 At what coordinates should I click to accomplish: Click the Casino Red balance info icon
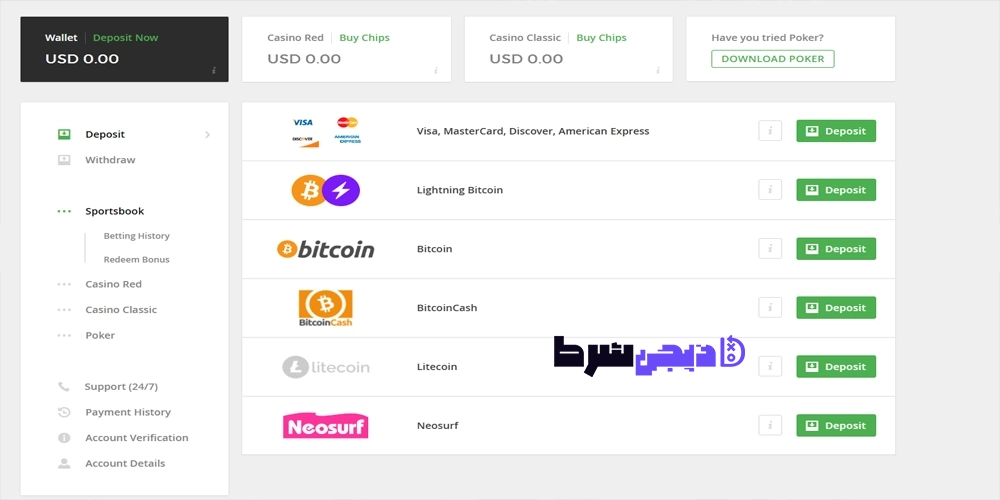(x=436, y=70)
